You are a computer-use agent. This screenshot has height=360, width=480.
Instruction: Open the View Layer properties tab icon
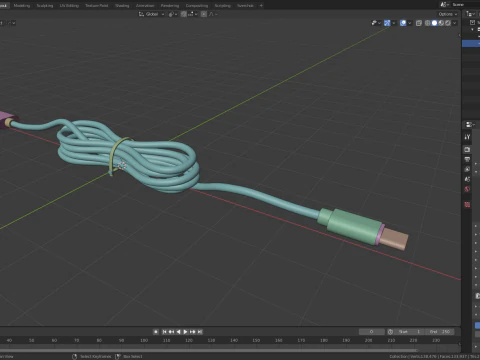tap(467, 169)
